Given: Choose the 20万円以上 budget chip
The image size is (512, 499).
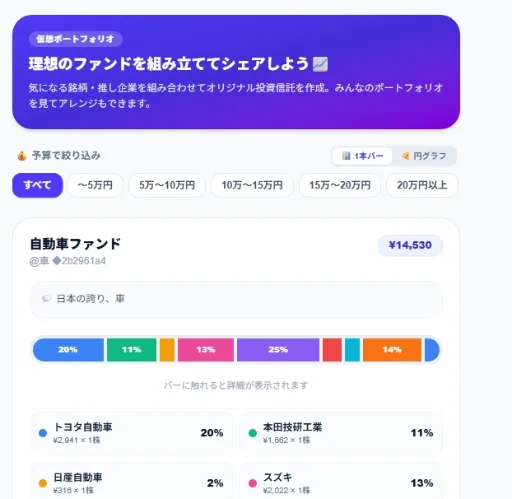Looking at the screenshot, I should [x=422, y=185].
